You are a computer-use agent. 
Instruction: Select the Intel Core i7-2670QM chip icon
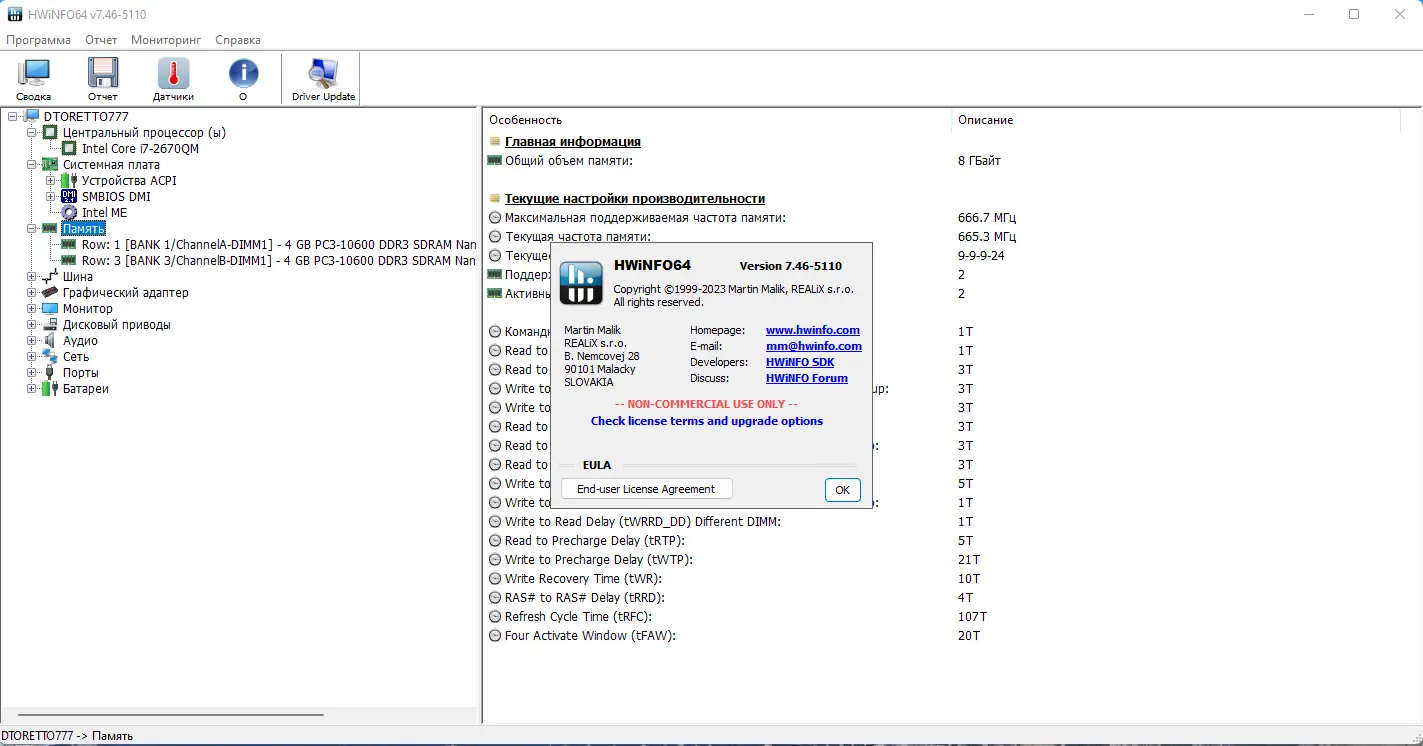pyautogui.click(x=69, y=148)
